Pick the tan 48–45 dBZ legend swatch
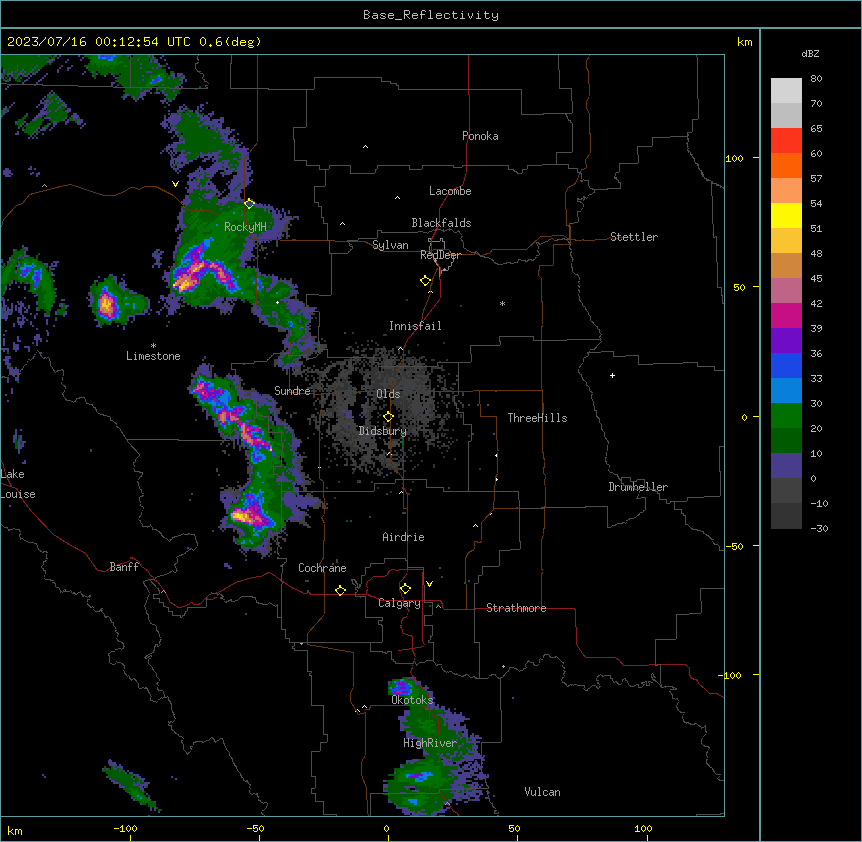Image resolution: width=862 pixels, height=842 pixels. (786, 266)
